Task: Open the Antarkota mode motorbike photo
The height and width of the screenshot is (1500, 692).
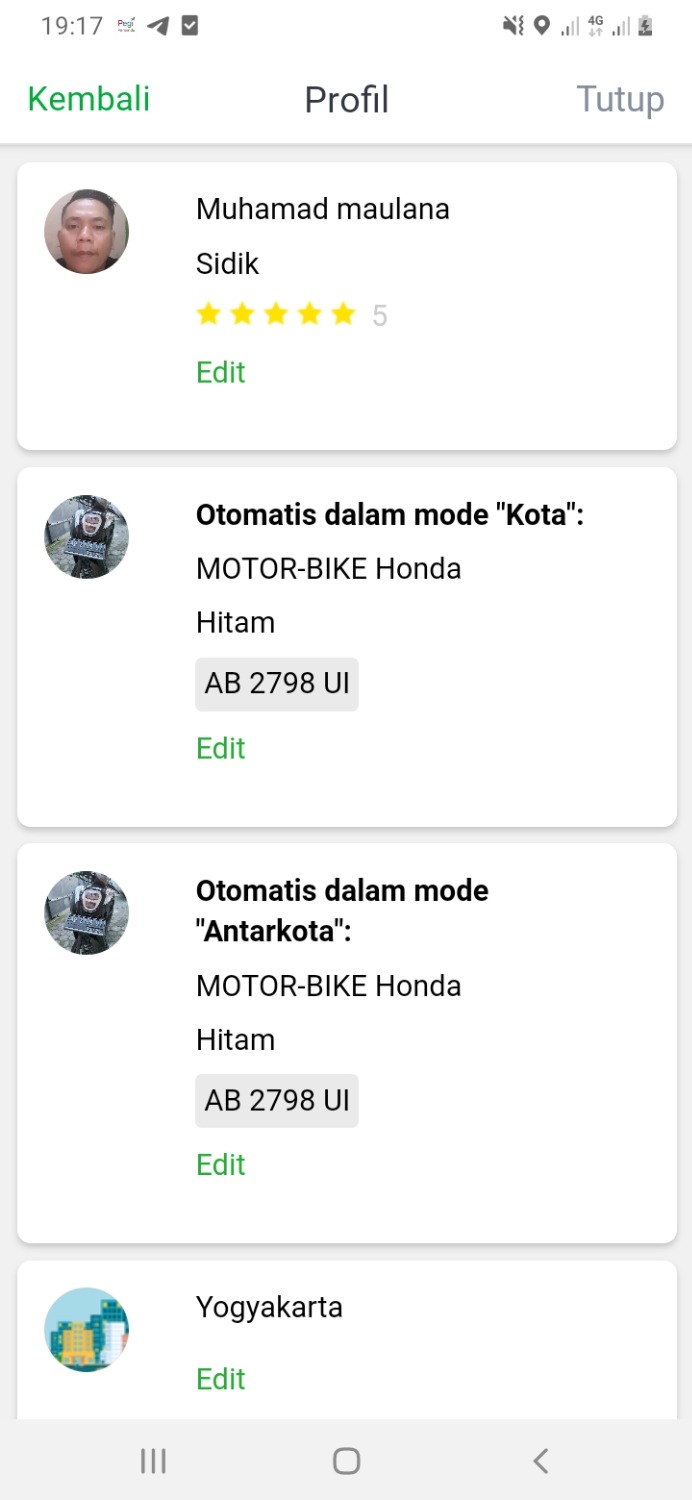Action: tap(87, 912)
